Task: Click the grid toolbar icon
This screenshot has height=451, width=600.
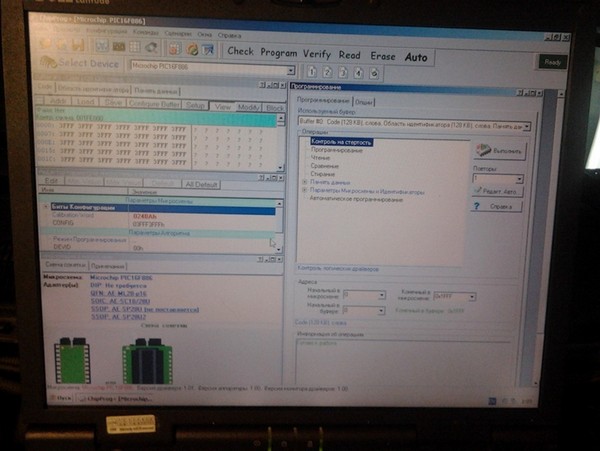Action: click(x=135, y=47)
